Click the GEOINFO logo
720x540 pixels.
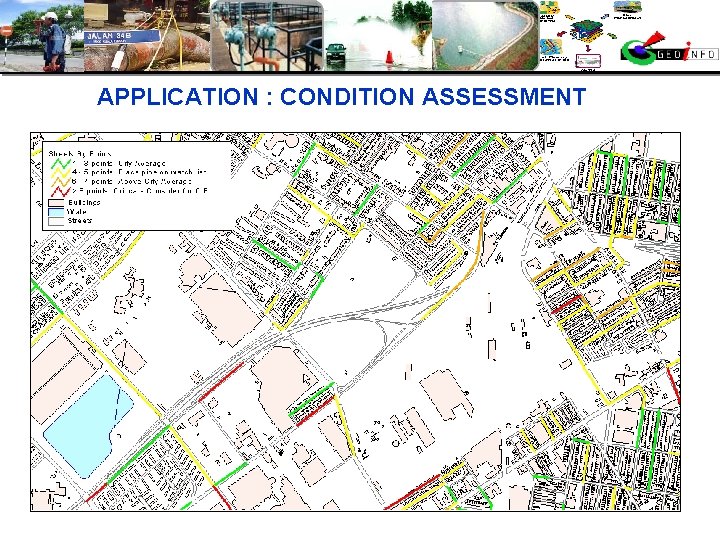[669, 49]
